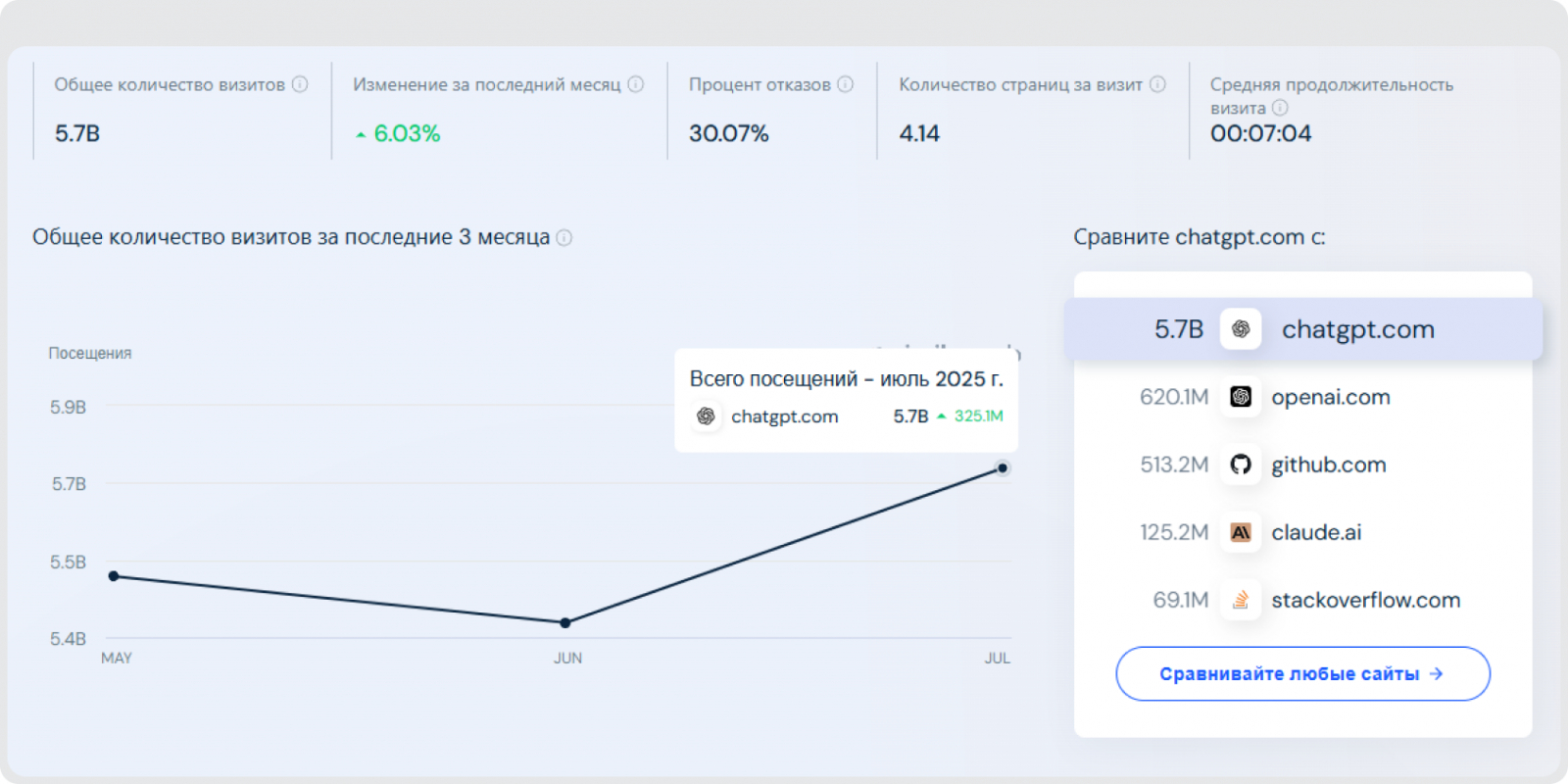
Task: Open the openai.com comparison link
Action: click(x=1331, y=397)
